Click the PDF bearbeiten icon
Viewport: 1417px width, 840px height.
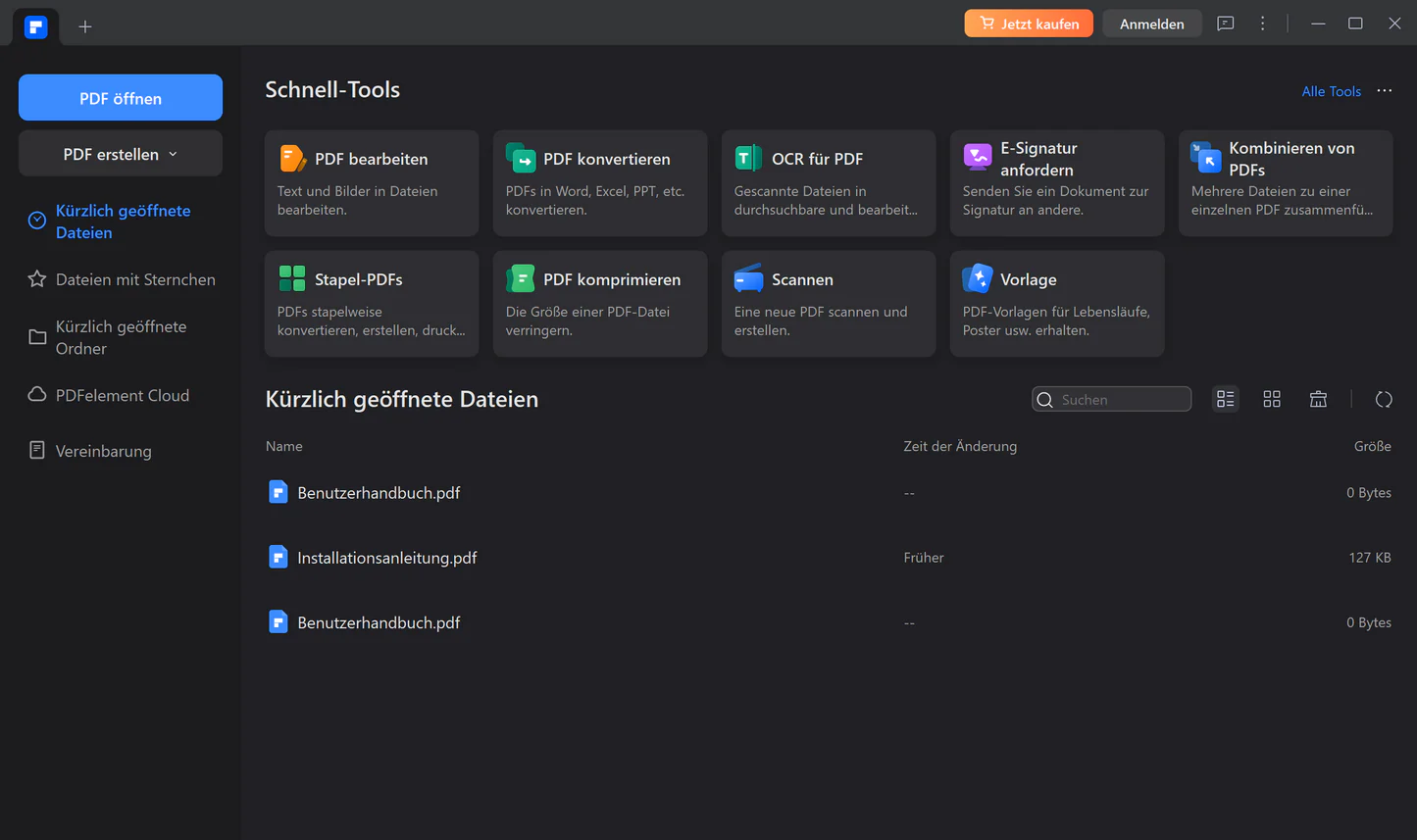pos(292,158)
